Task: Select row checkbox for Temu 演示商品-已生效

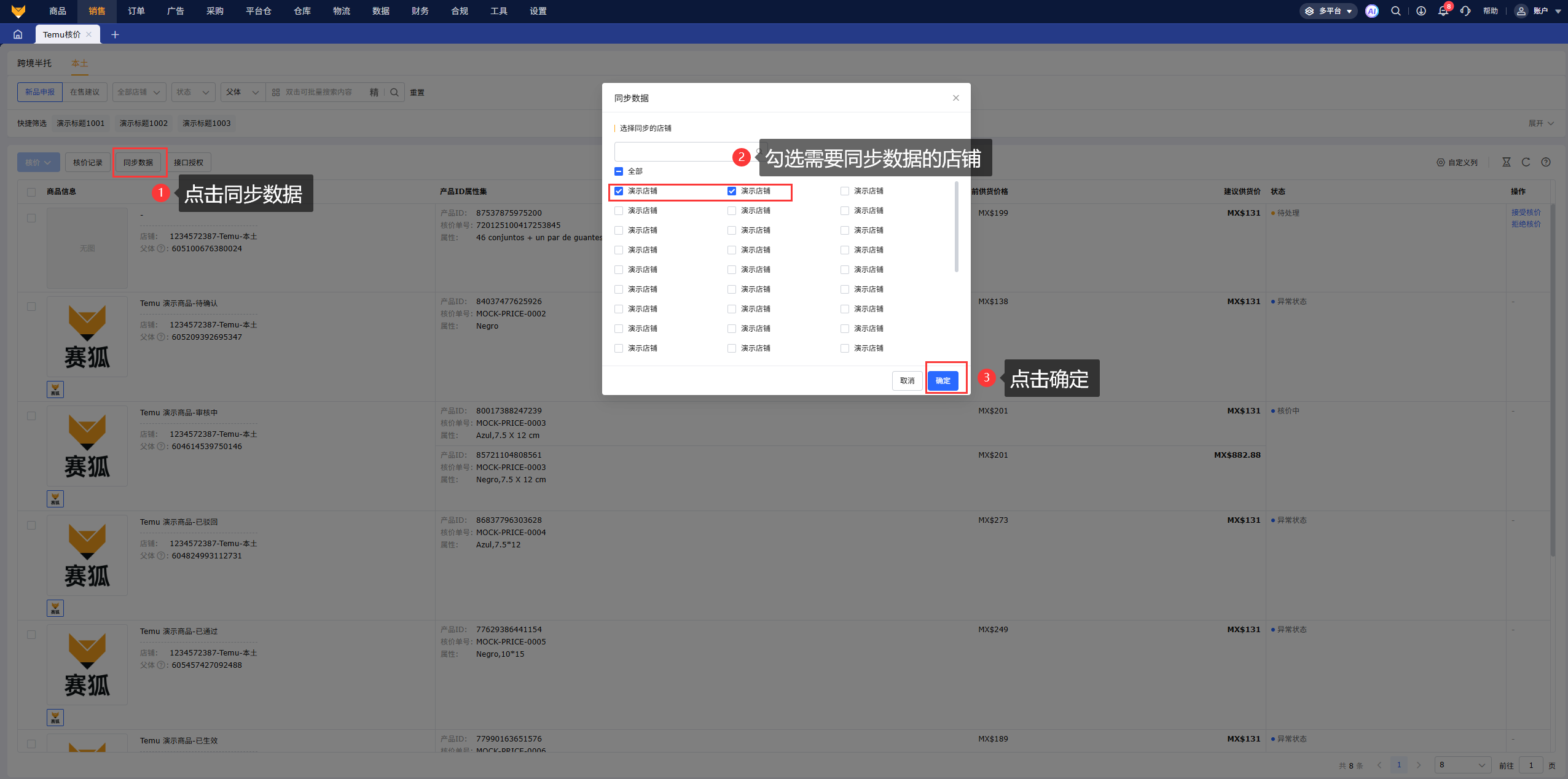Action: (31, 744)
